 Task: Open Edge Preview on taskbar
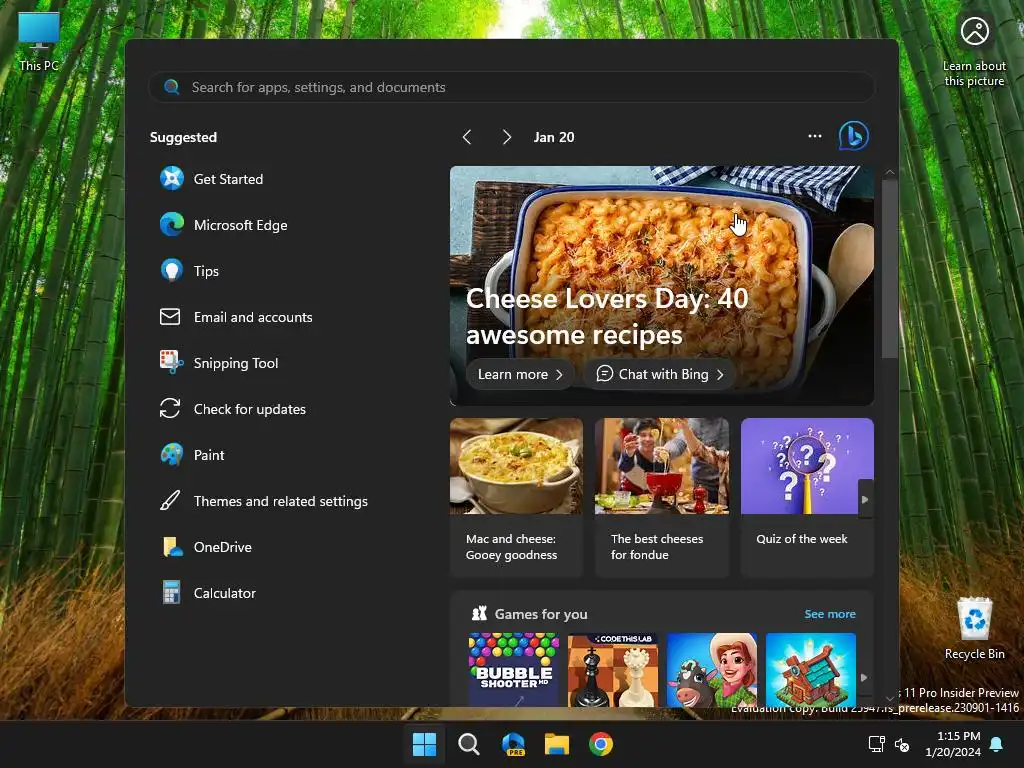tap(513, 744)
